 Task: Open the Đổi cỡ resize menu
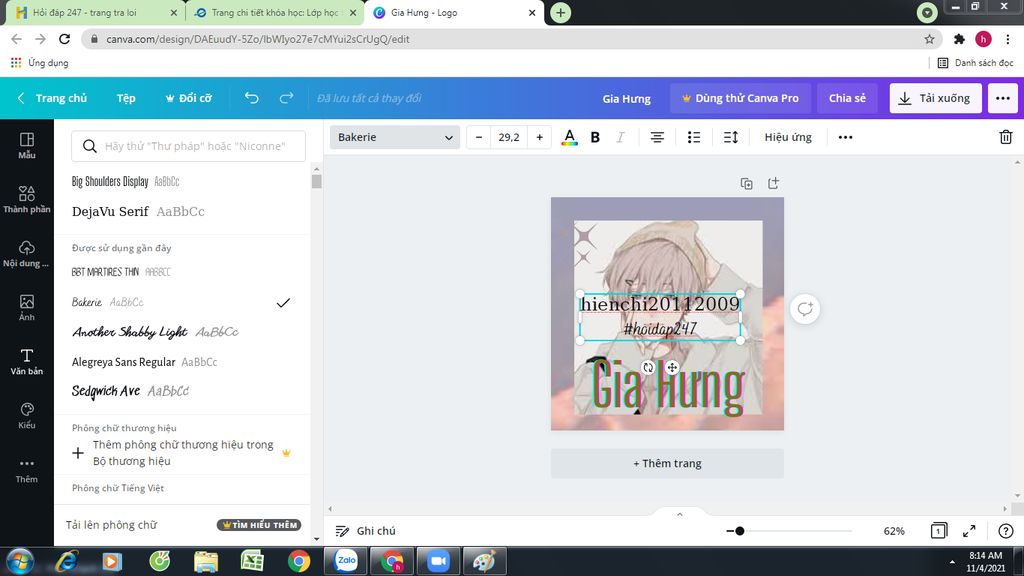tap(188, 98)
